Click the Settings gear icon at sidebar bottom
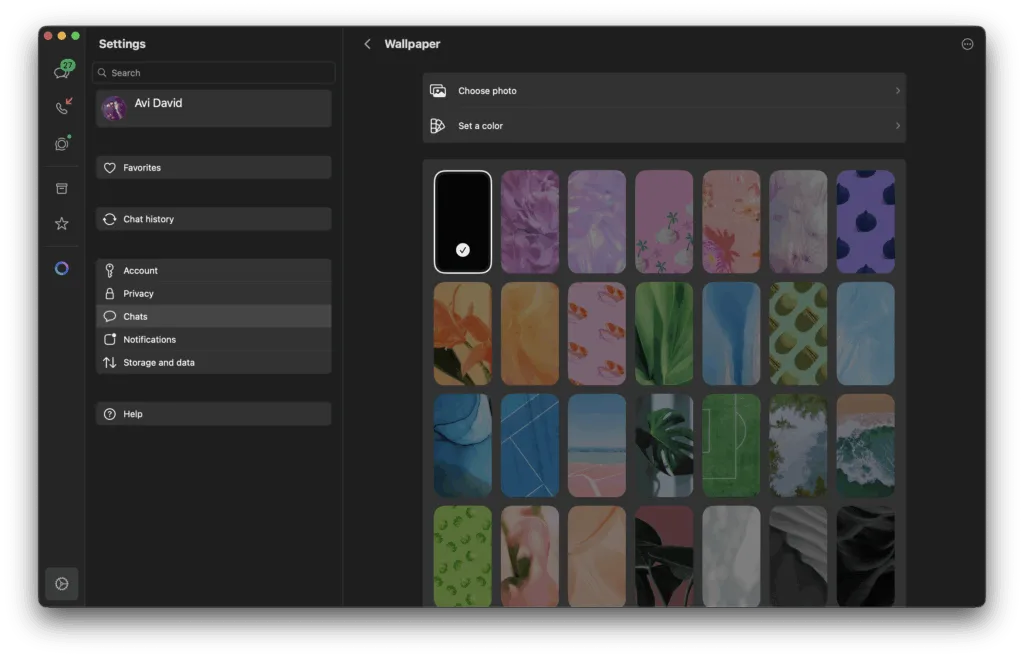 point(61,584)
